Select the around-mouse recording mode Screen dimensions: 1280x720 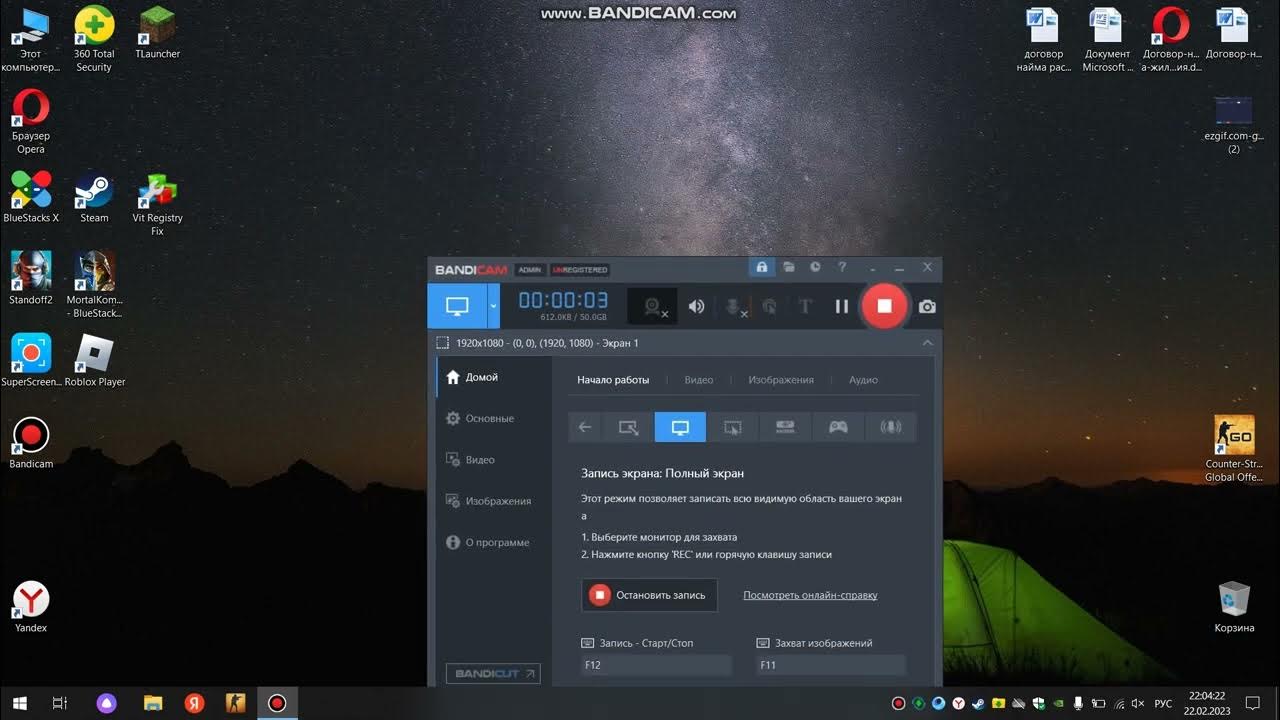coord(733,427)
